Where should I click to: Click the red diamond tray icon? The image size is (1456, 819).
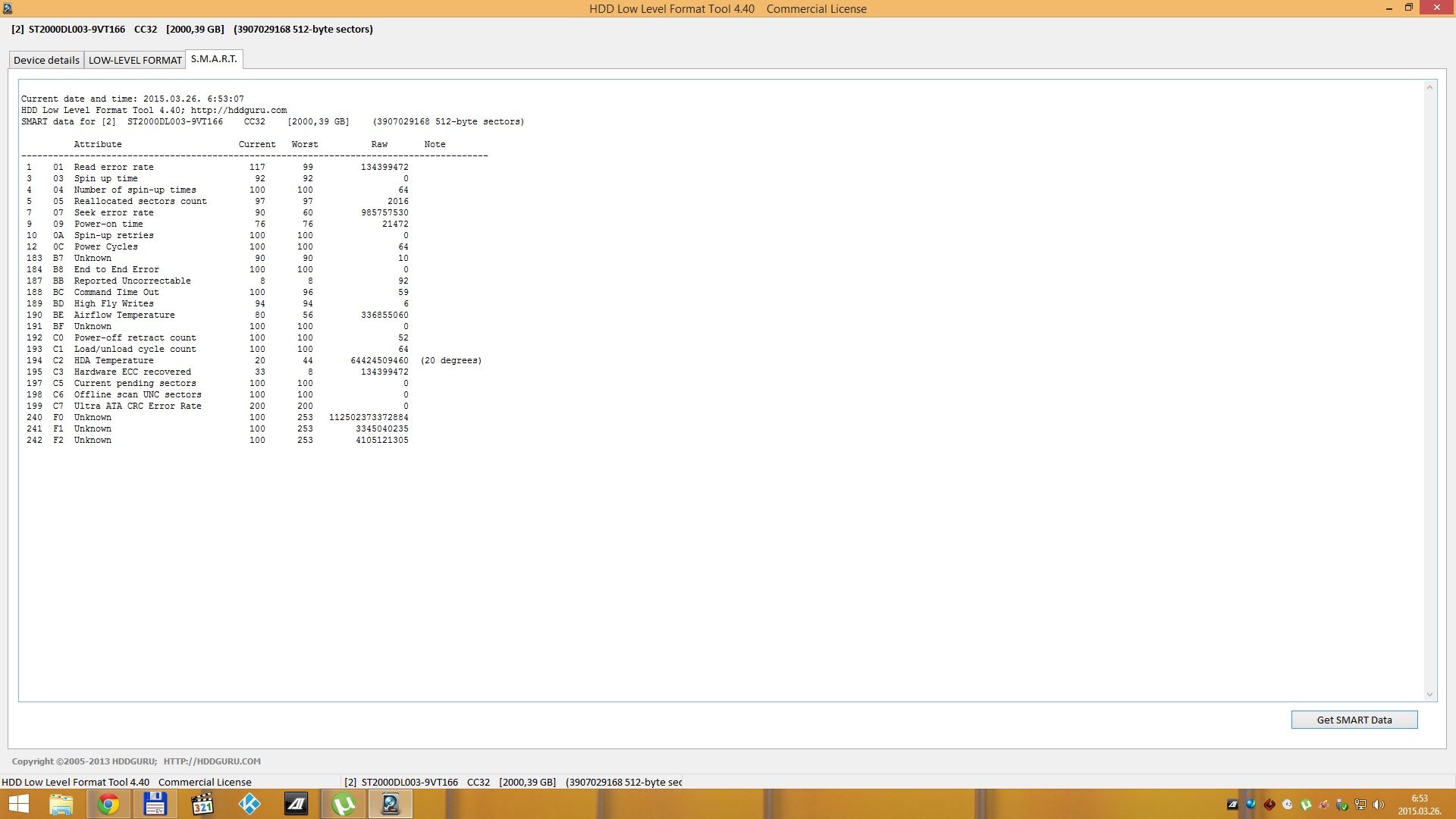tap(1269, 805)
